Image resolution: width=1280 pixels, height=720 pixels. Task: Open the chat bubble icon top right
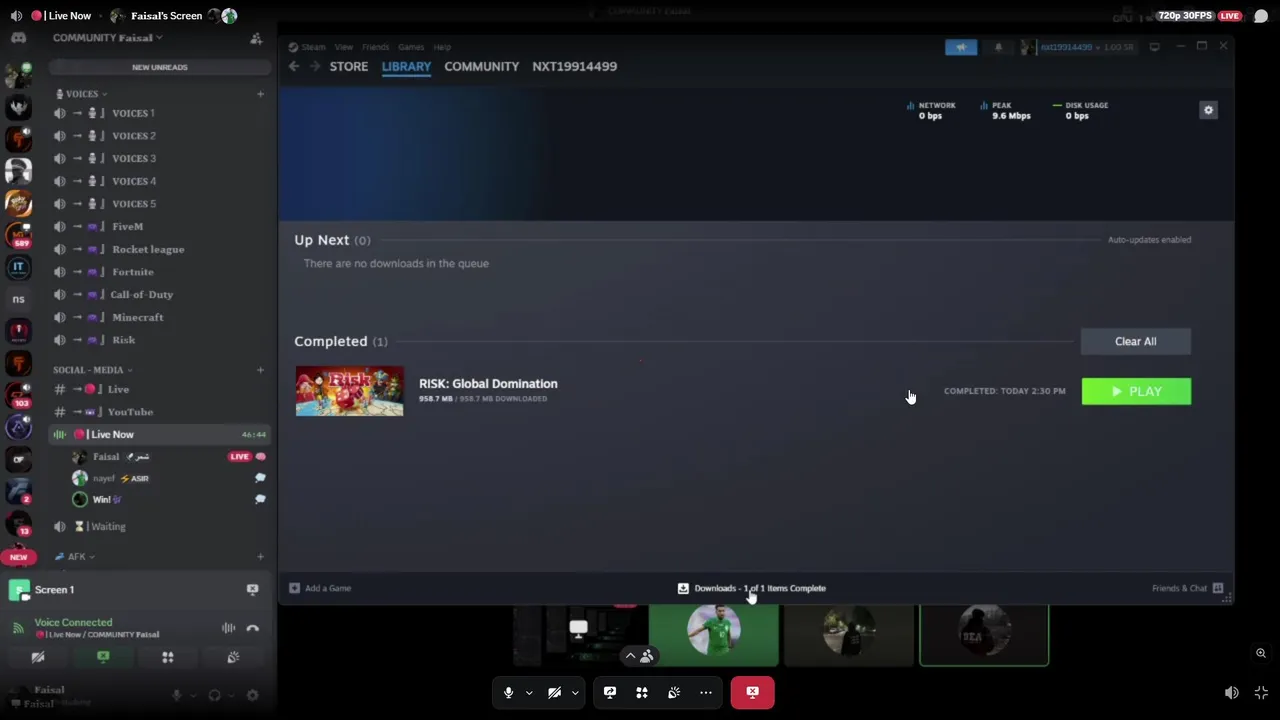[x=1261, y=16]
